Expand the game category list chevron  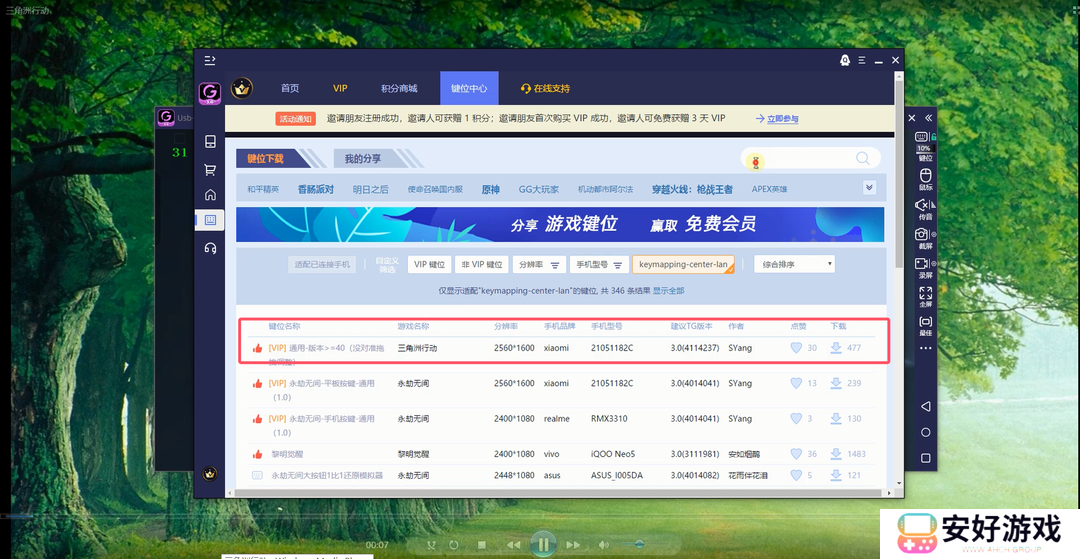(869, 187)
